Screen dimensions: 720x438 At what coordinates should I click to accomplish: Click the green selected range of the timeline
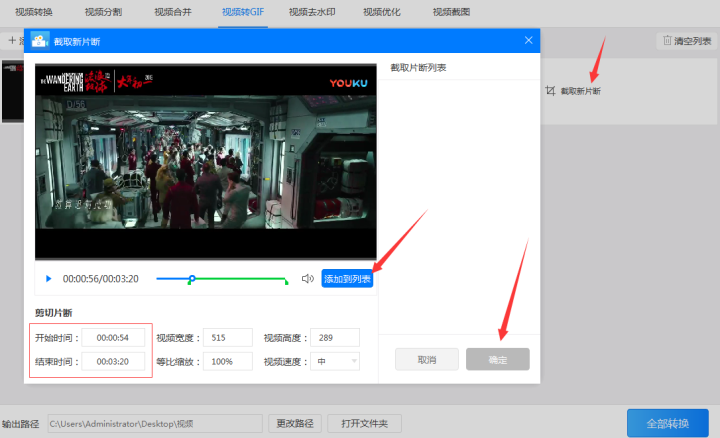tap(239, 278)
